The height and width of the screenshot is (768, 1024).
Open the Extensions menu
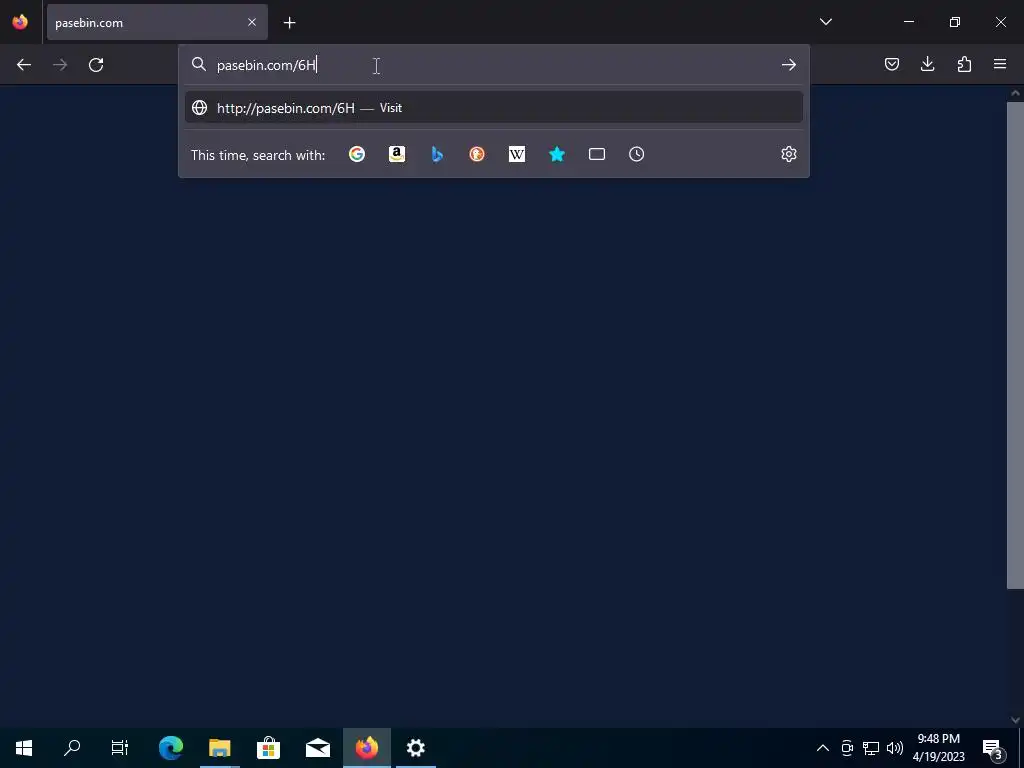click(964, 64)
